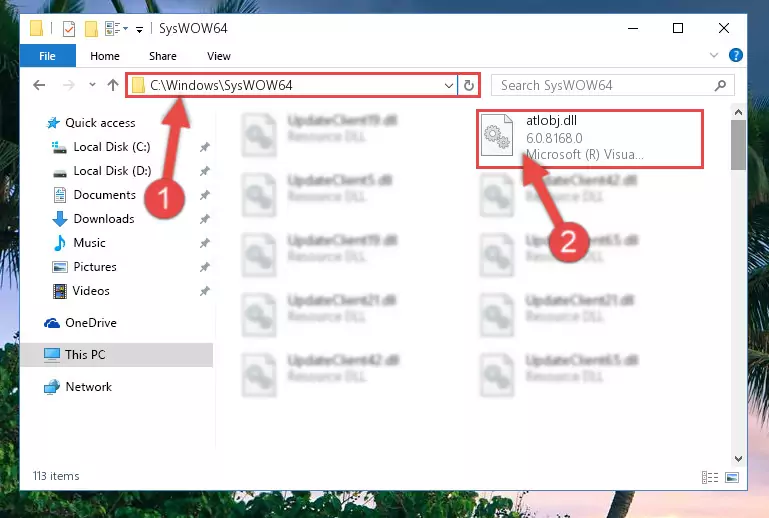Open Pictures in navigation pane

[x=95, y=267]
